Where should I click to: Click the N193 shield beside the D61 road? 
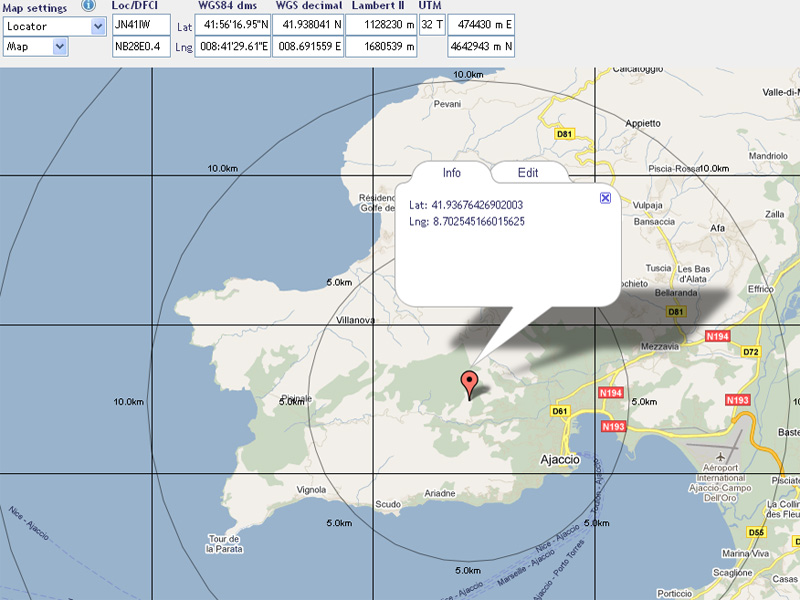pos(613,427)
